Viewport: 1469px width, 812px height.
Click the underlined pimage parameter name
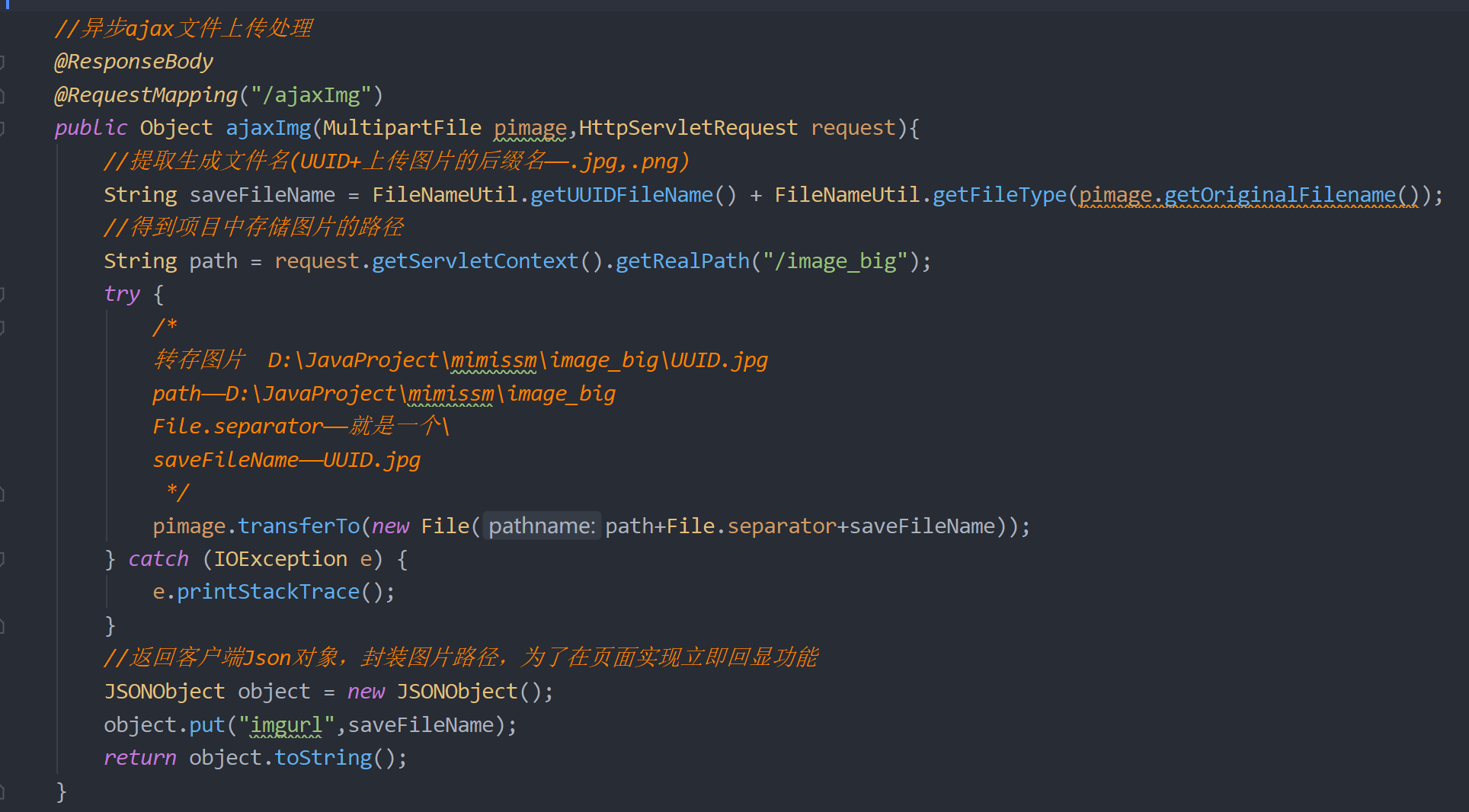coord(530,128)
